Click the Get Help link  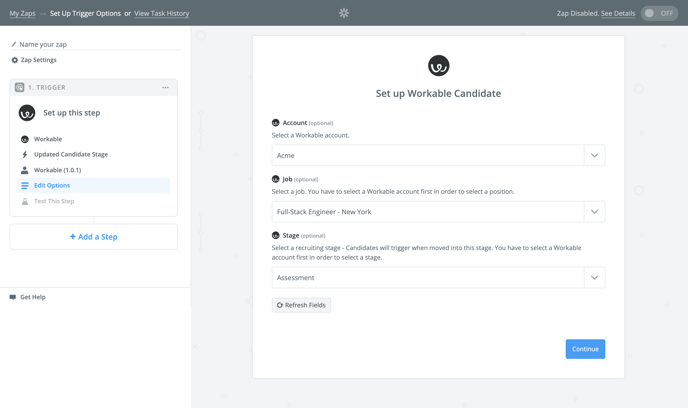(x=32, y=297)
